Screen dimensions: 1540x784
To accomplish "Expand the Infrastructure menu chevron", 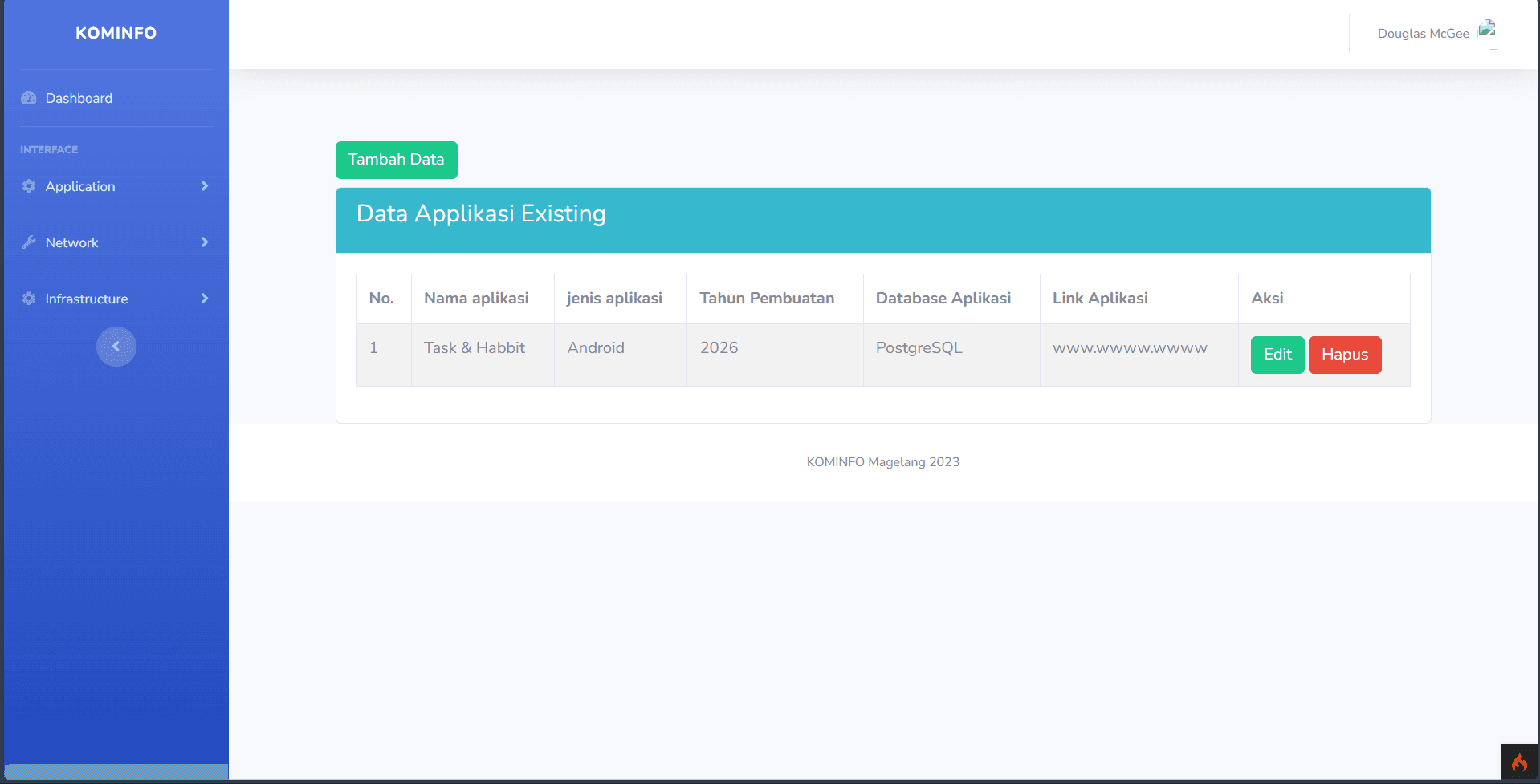I will [x=205, y=299].
